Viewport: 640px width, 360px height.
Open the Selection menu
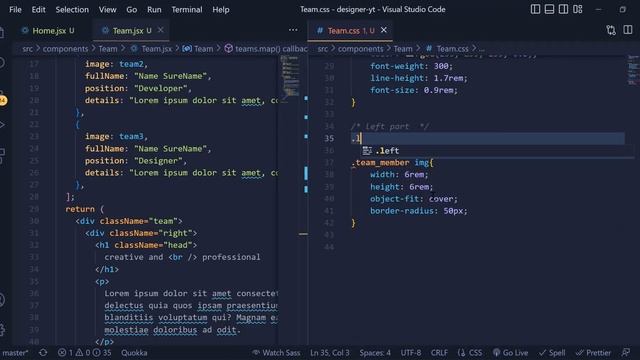point(72,9)
